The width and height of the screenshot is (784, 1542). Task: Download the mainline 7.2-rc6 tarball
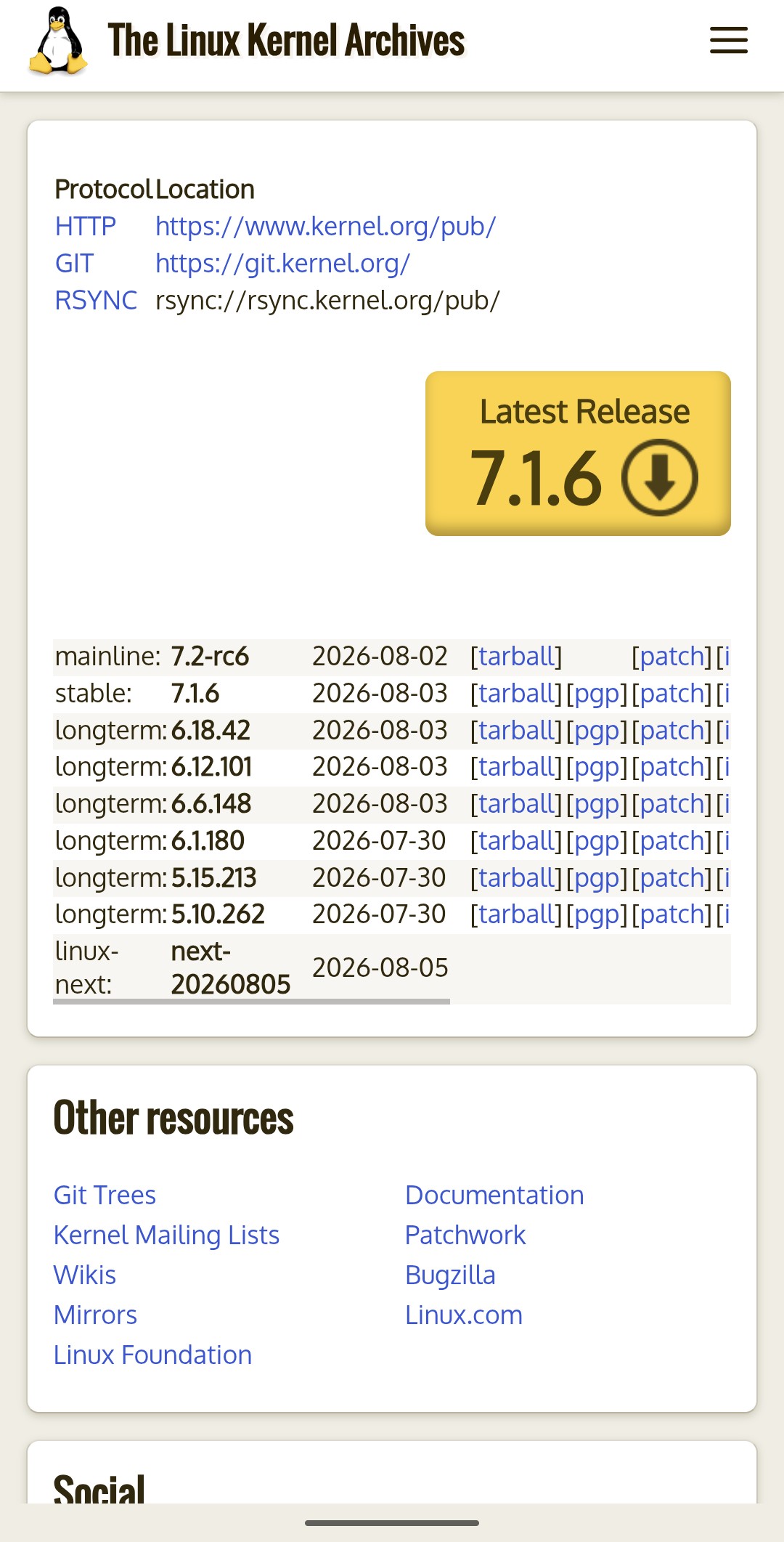516,657
